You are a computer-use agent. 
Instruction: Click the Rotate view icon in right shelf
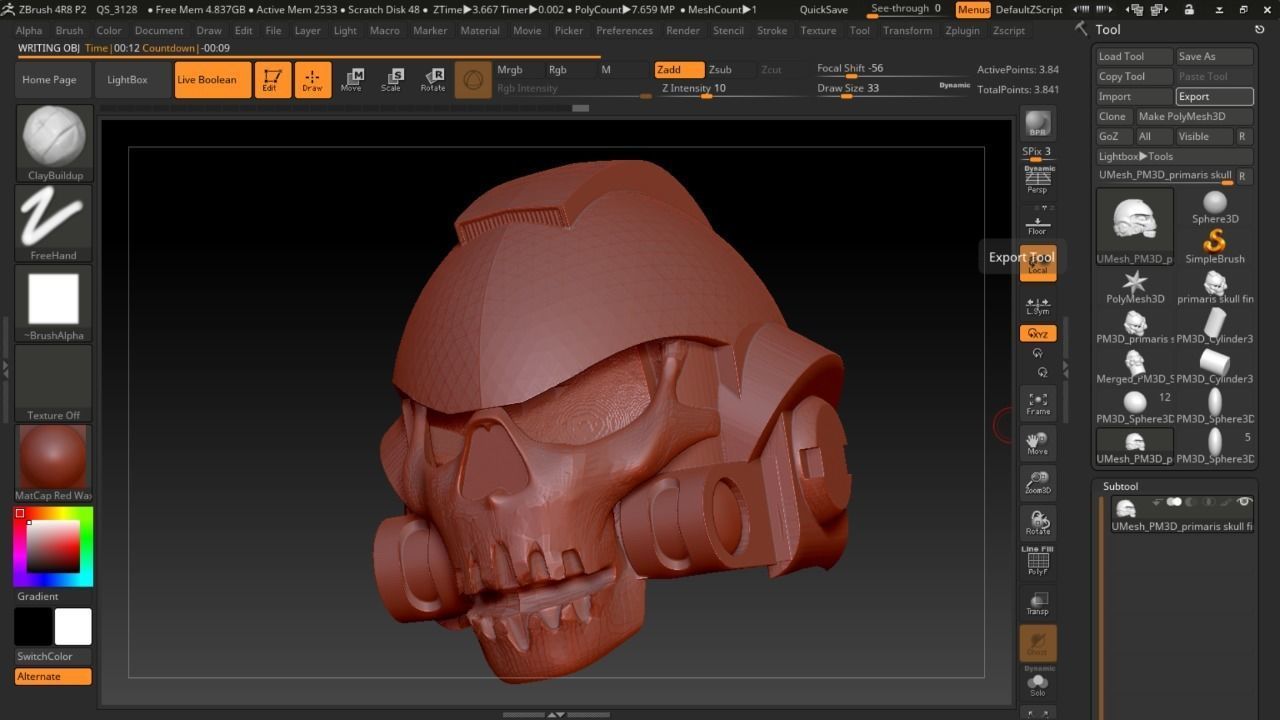[1038, 523]
